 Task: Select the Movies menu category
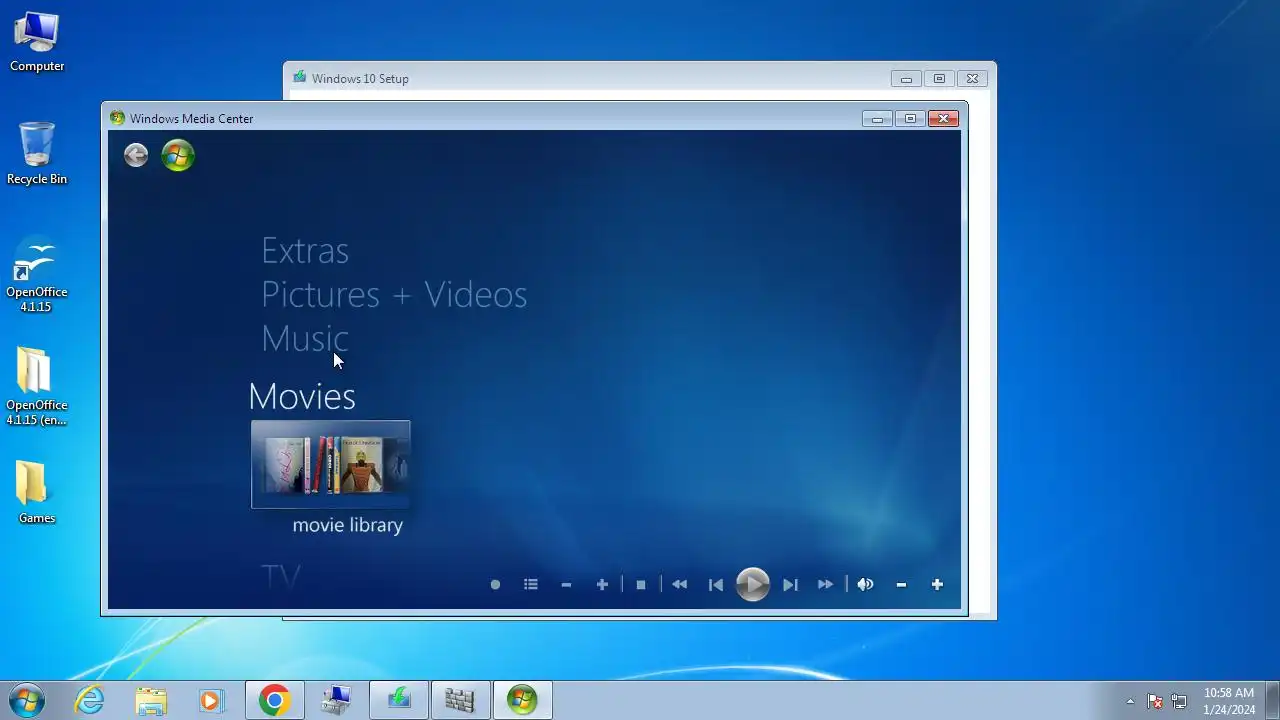tap(302, 396)
